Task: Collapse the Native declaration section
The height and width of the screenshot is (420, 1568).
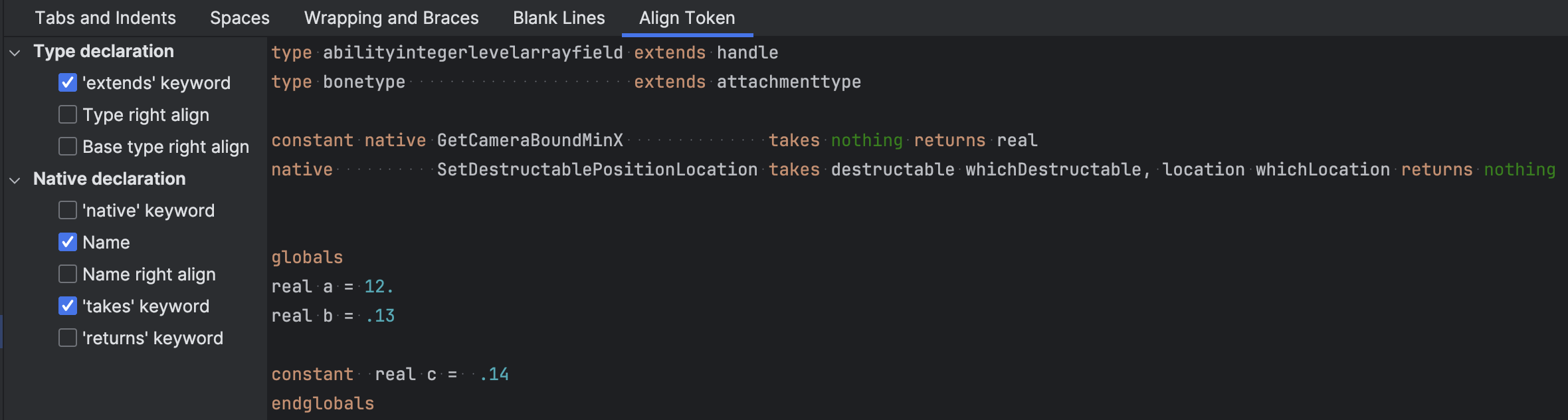Action: [x=15, y=179]
